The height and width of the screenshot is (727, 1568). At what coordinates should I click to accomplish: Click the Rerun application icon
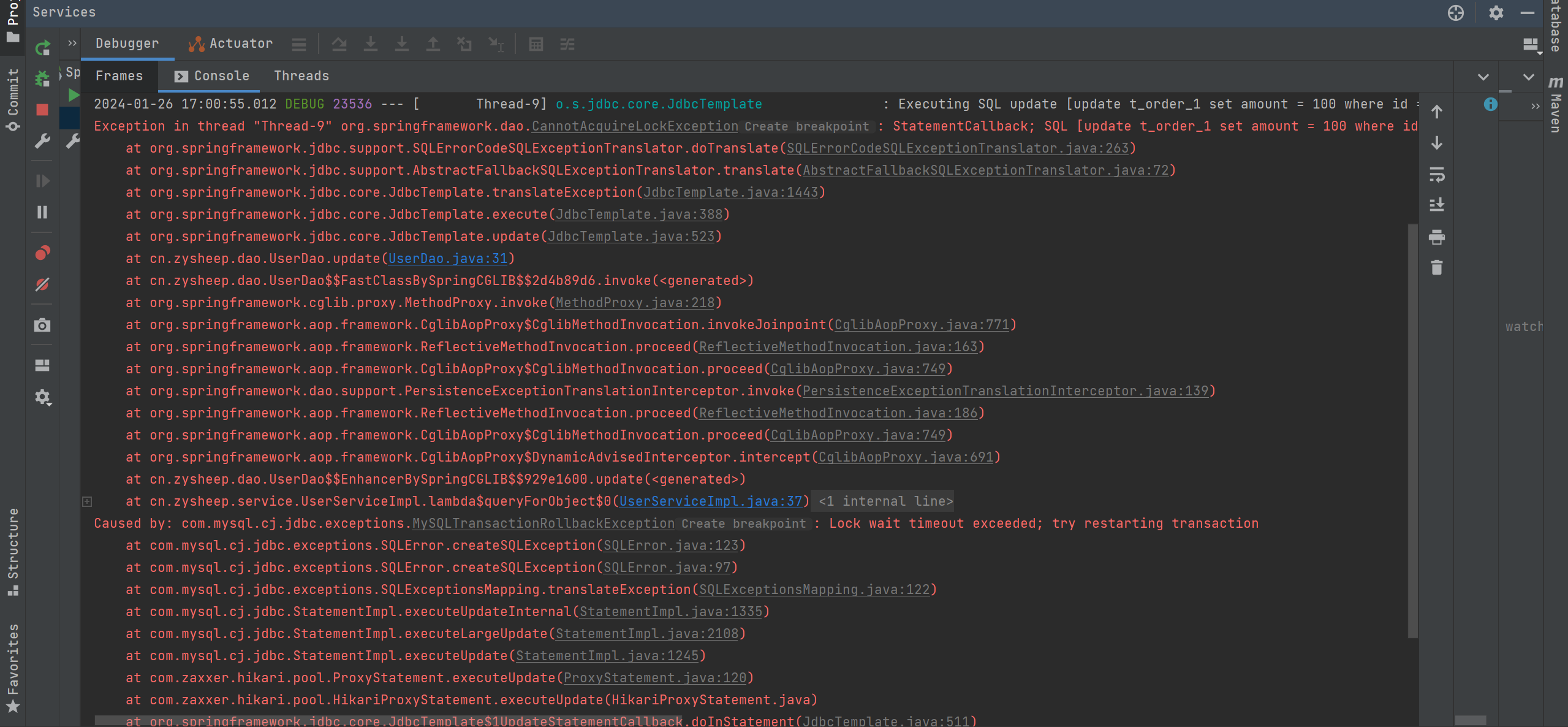tap(42, 48)
